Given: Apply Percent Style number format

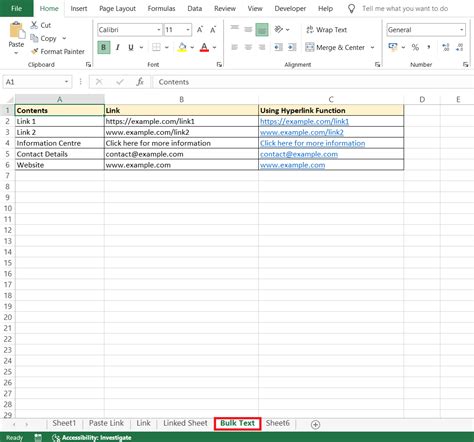Looking at the screenshot, I should click(415, 47).
